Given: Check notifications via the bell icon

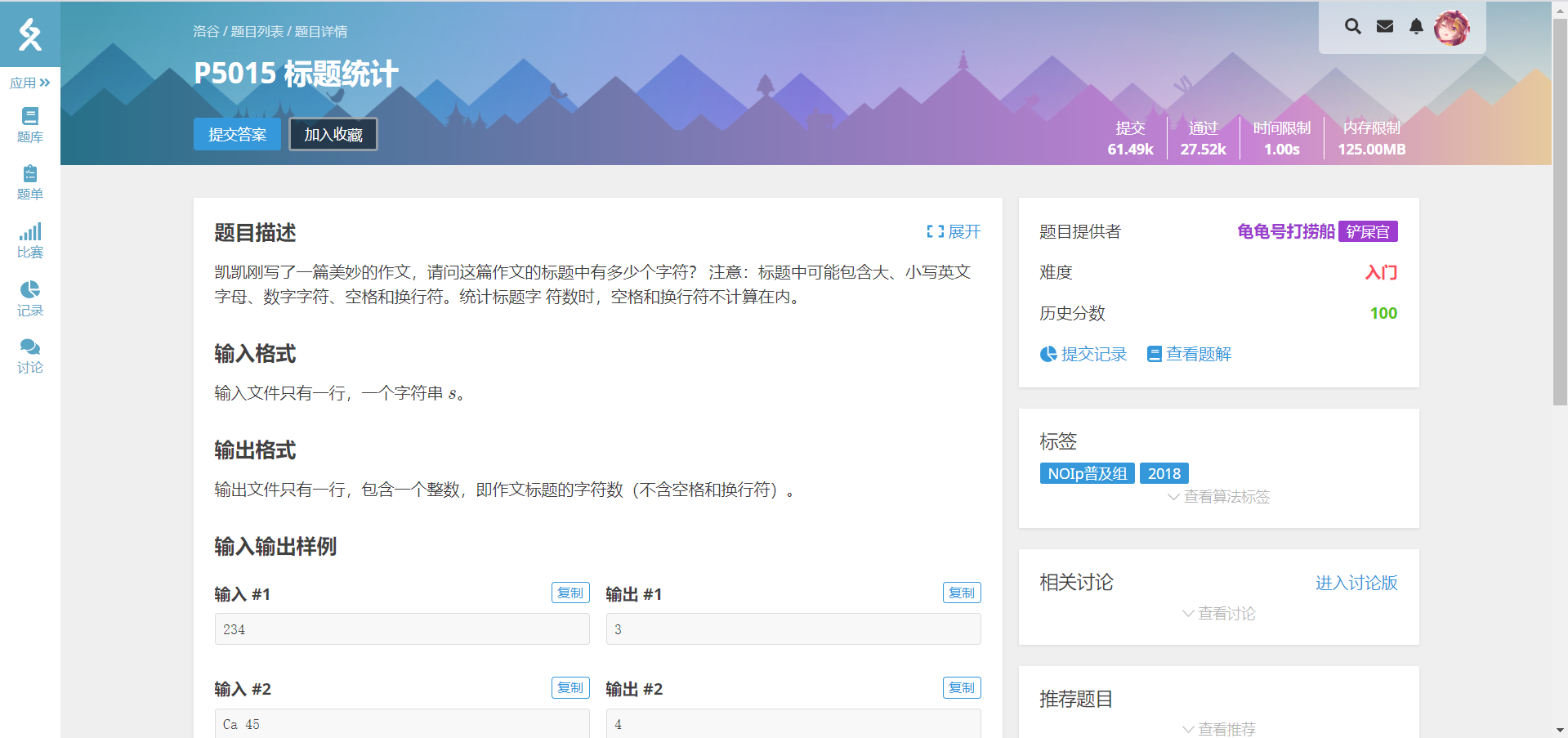Looking at the screenshot, I should (1416, 26).
